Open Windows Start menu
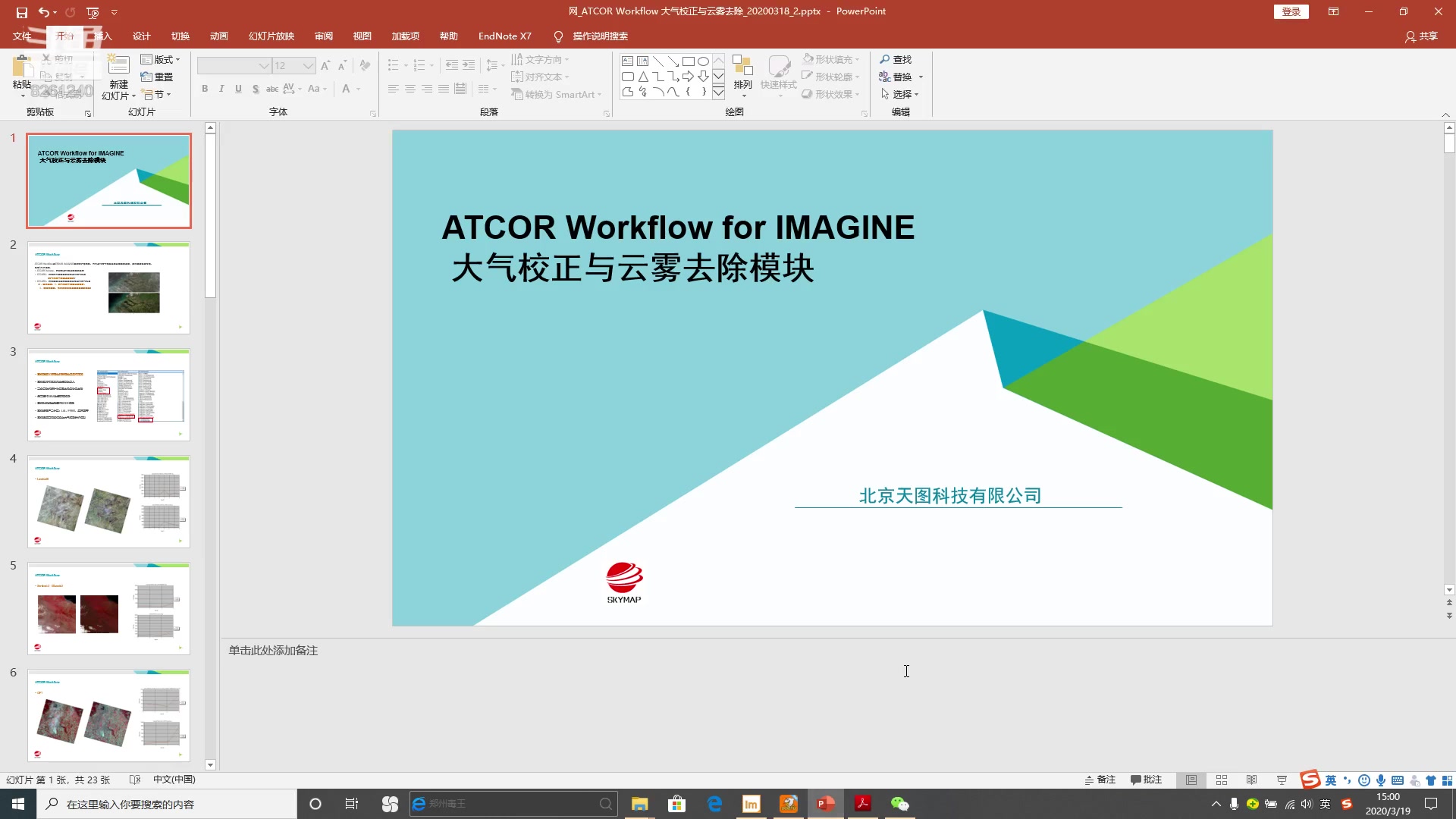 pyautogui.click(x=18, y=804)
